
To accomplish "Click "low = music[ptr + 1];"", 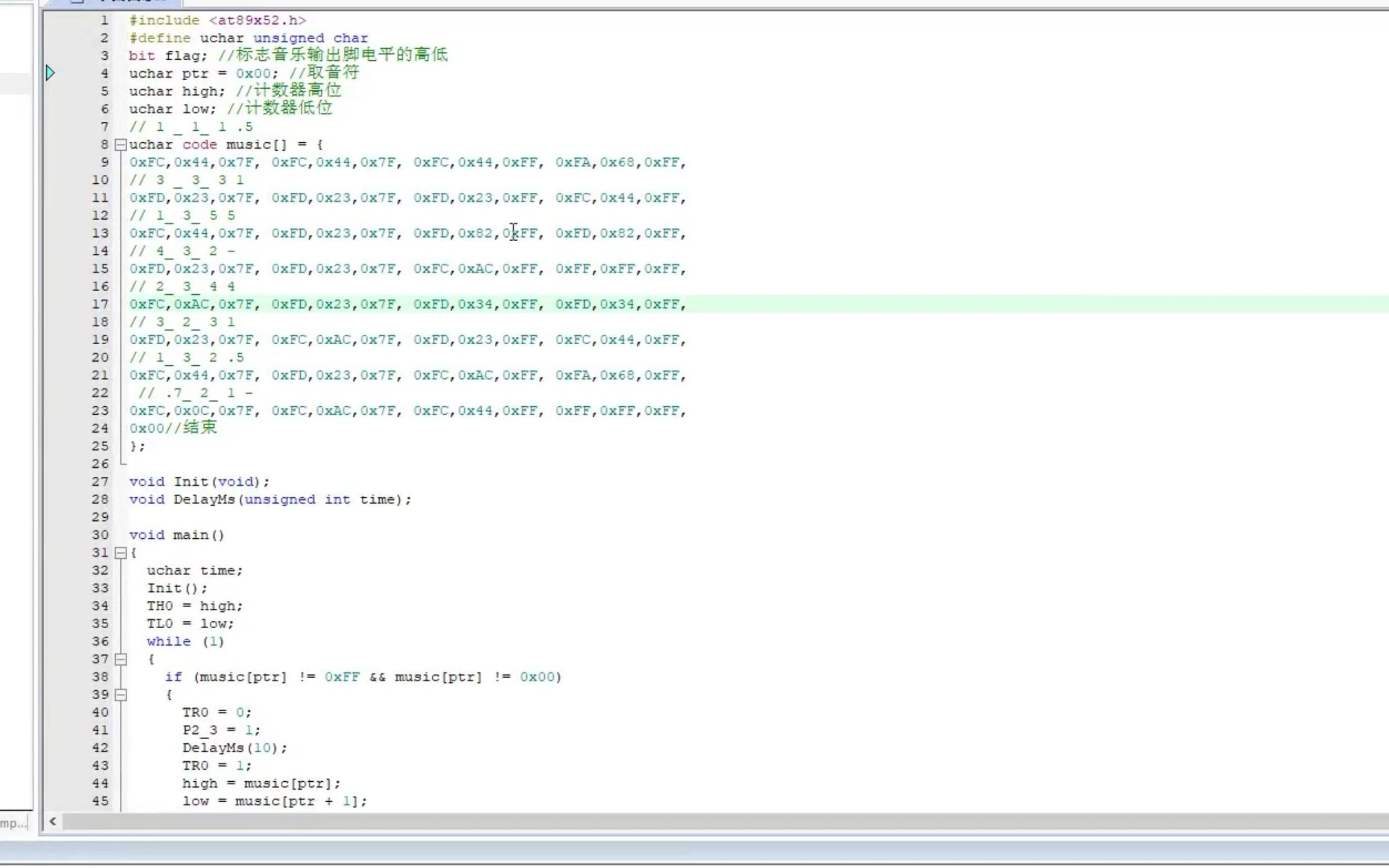I will click(274, 802).
